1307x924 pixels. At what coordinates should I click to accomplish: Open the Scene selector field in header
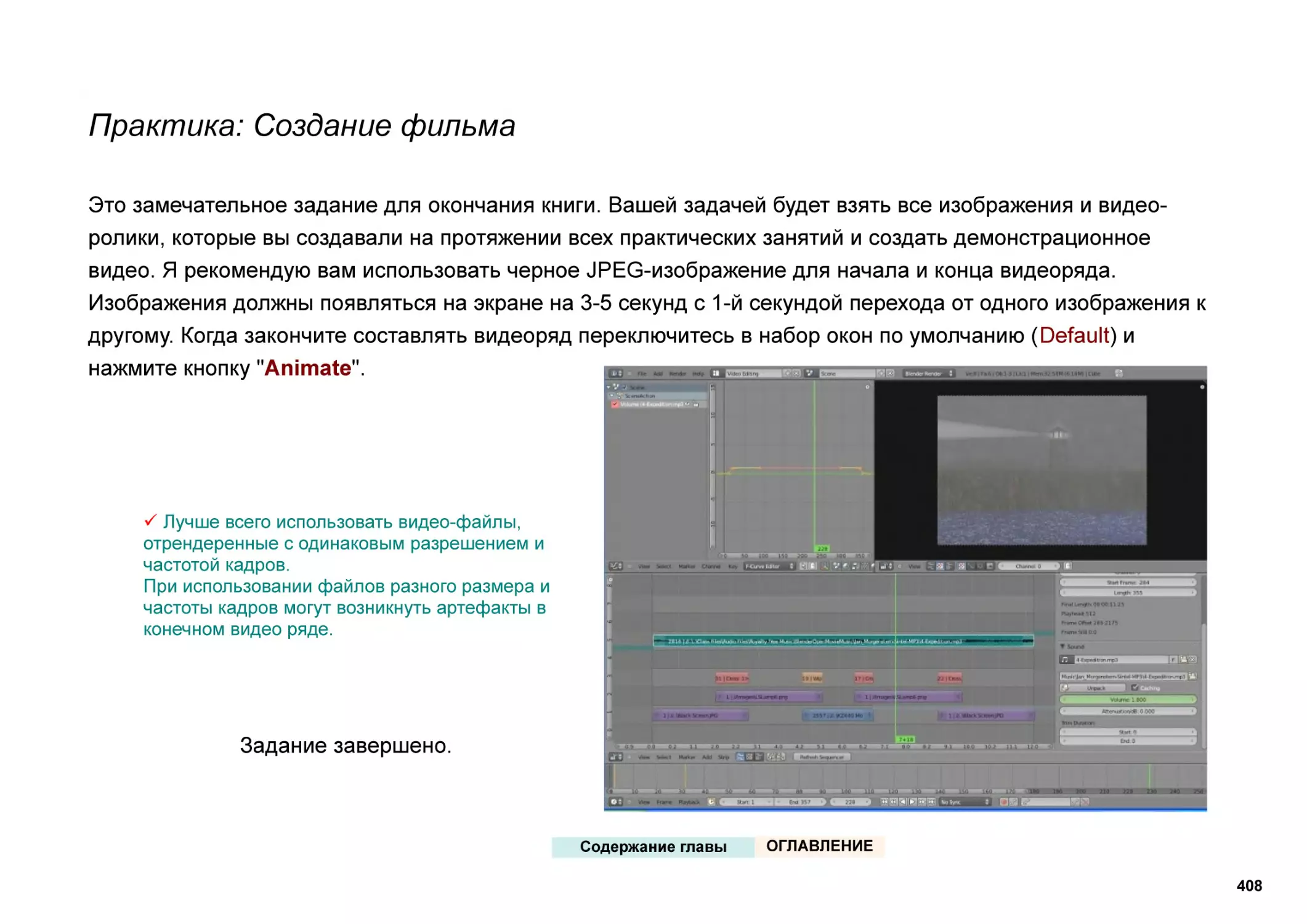tap(846, 373)
